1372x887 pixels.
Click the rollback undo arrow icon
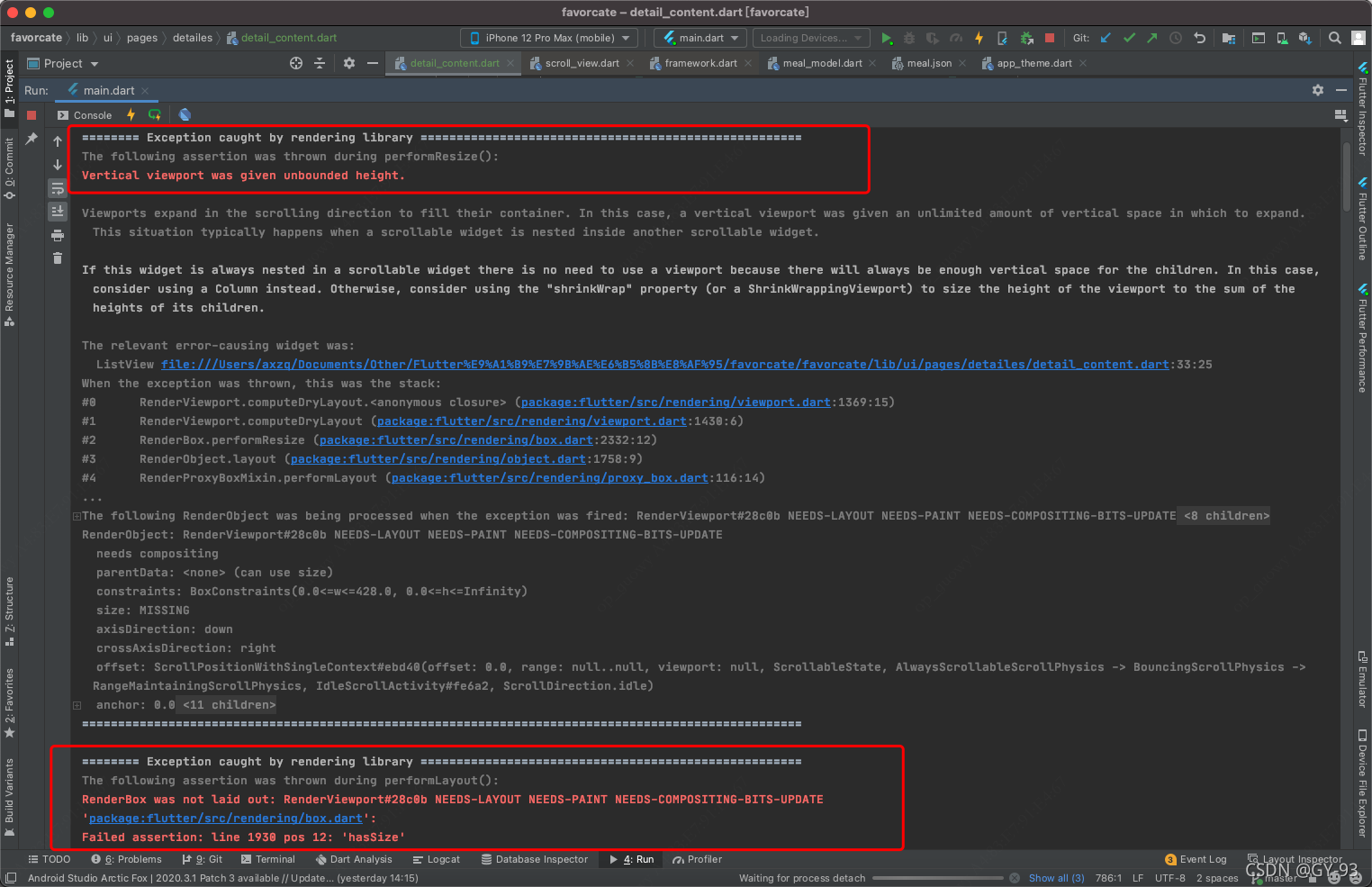(1199, 38)
